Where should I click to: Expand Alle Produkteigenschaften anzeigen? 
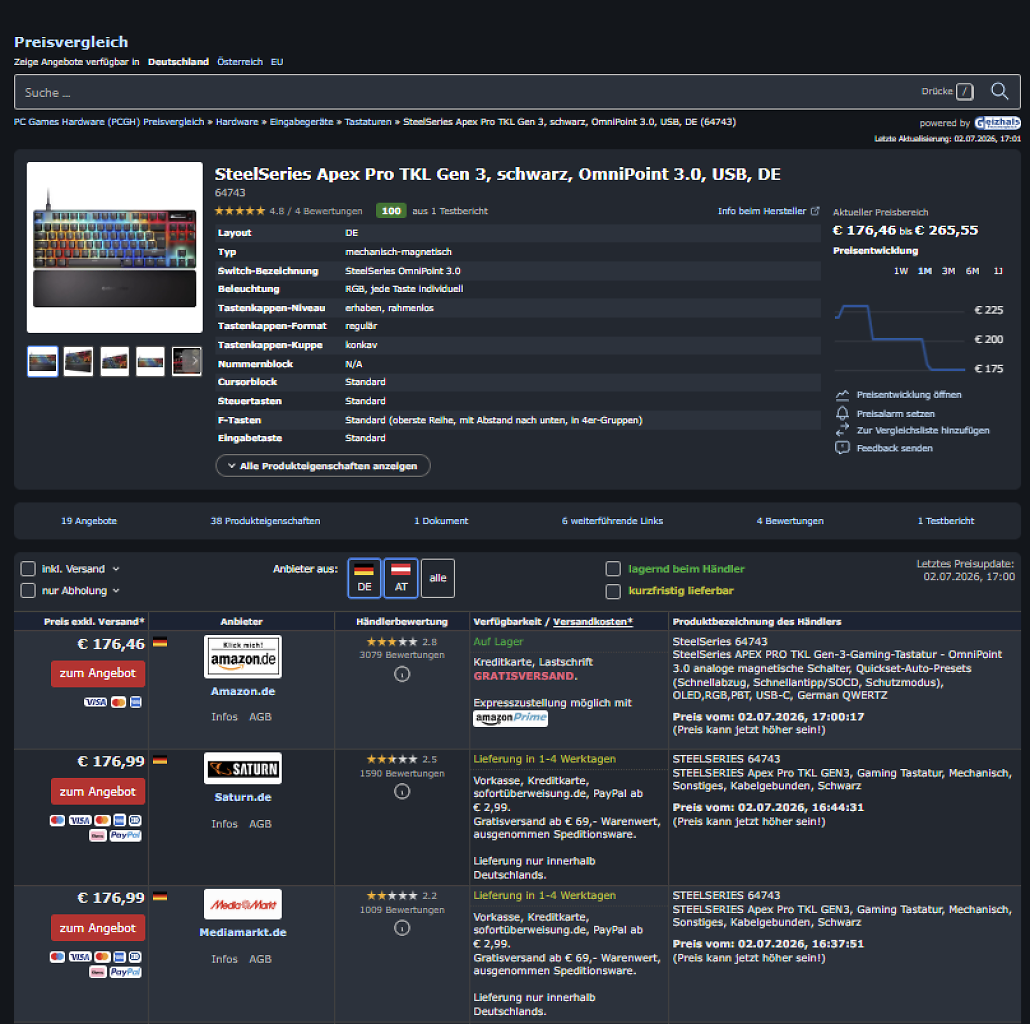tap(323, 466)
